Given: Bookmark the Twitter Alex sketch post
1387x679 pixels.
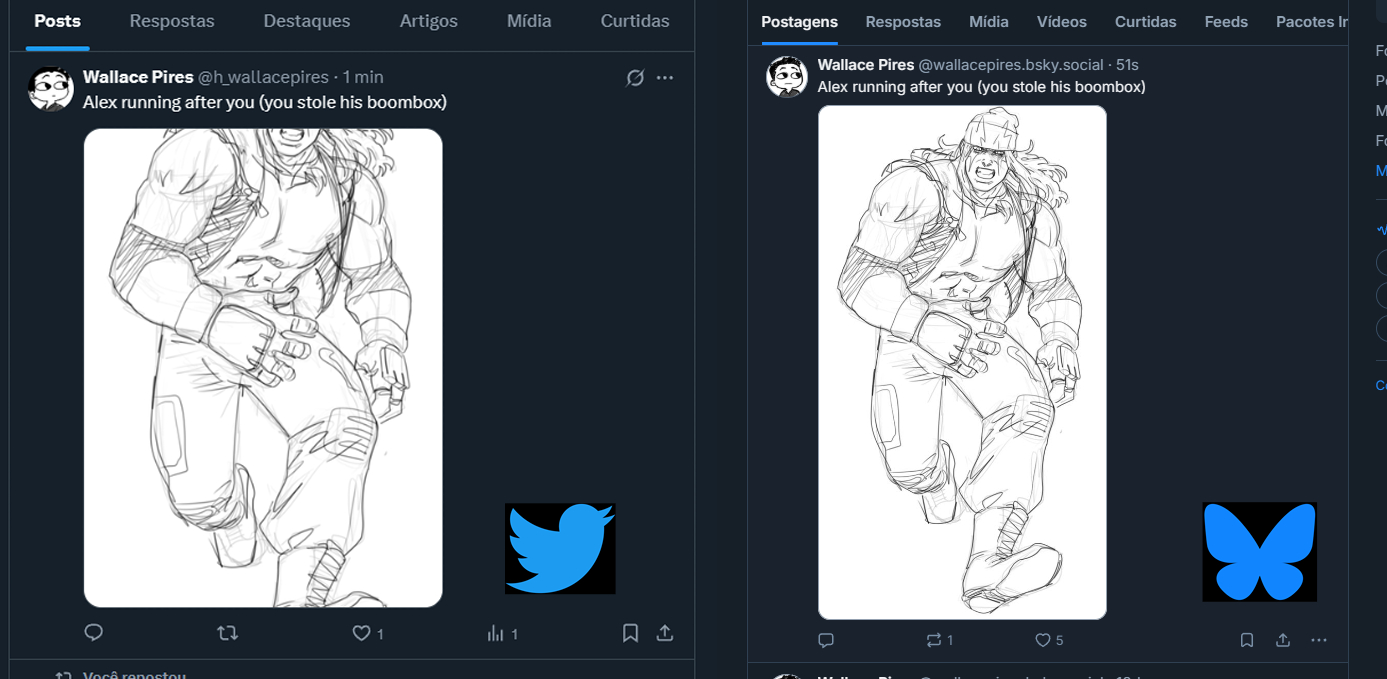Looking at the screenshot, I should coord(630,632).
